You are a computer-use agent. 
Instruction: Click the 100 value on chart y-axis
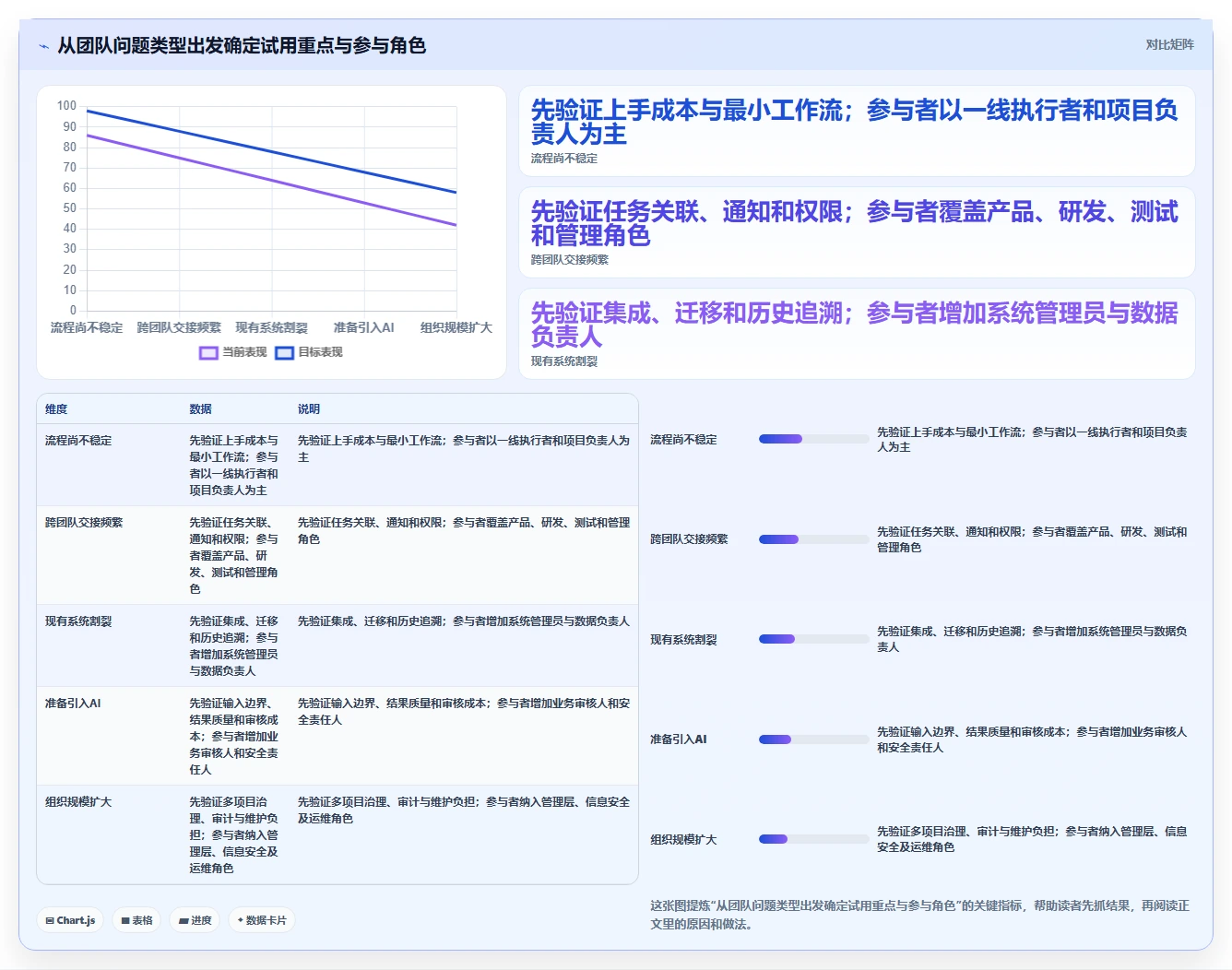[66, 106]
